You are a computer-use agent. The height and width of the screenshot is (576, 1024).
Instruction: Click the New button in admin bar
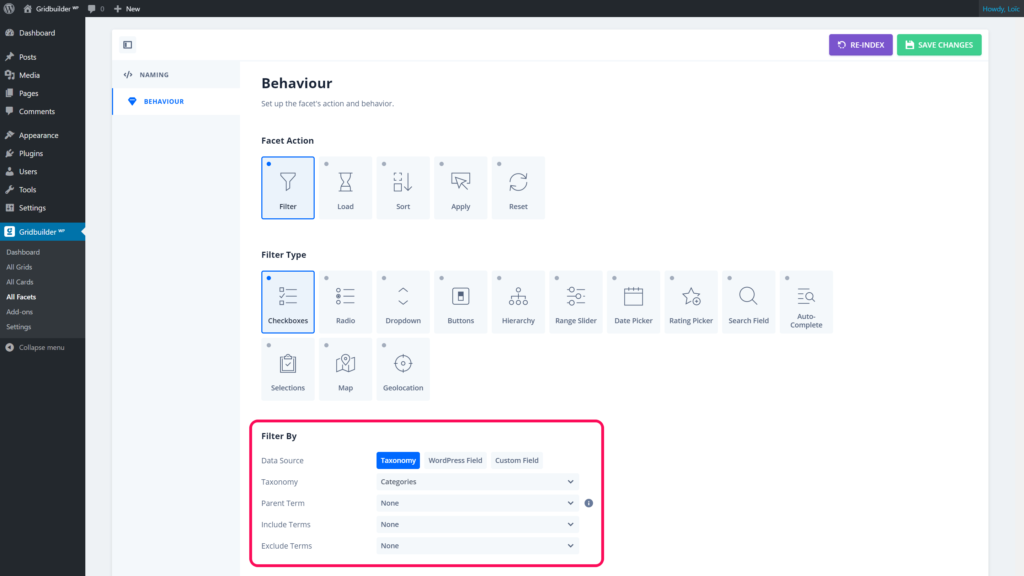tap(127, 8)
